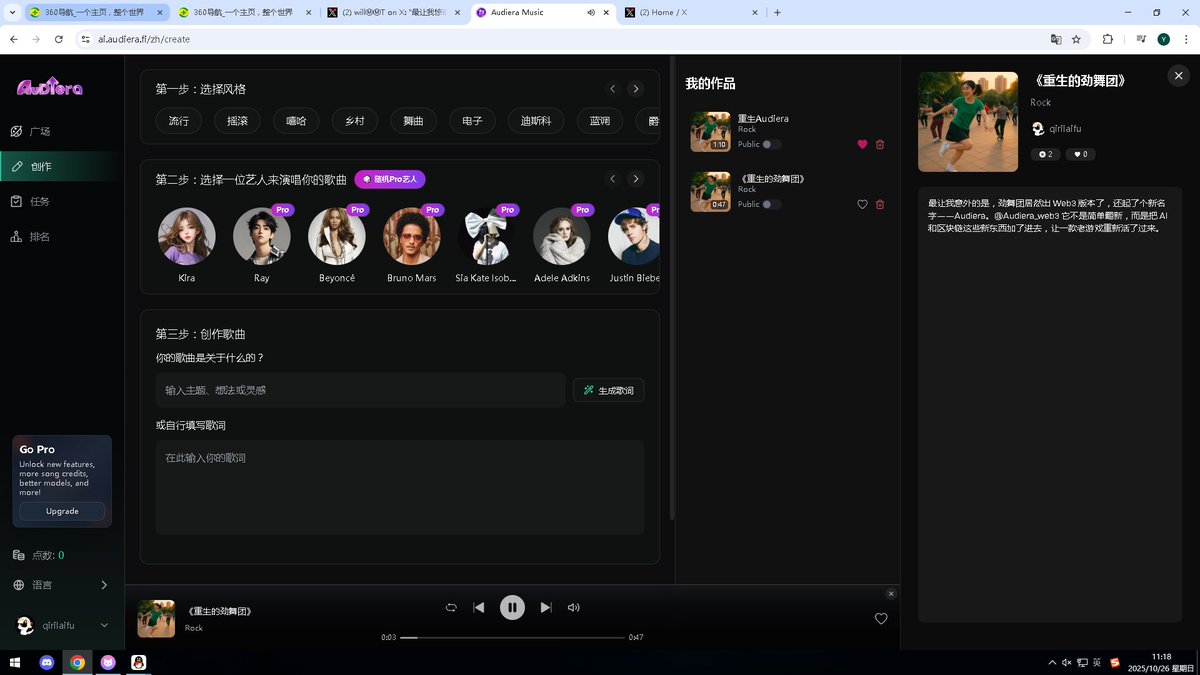
Task: Expand the 语言 language menu
Action: click(62, 585)
